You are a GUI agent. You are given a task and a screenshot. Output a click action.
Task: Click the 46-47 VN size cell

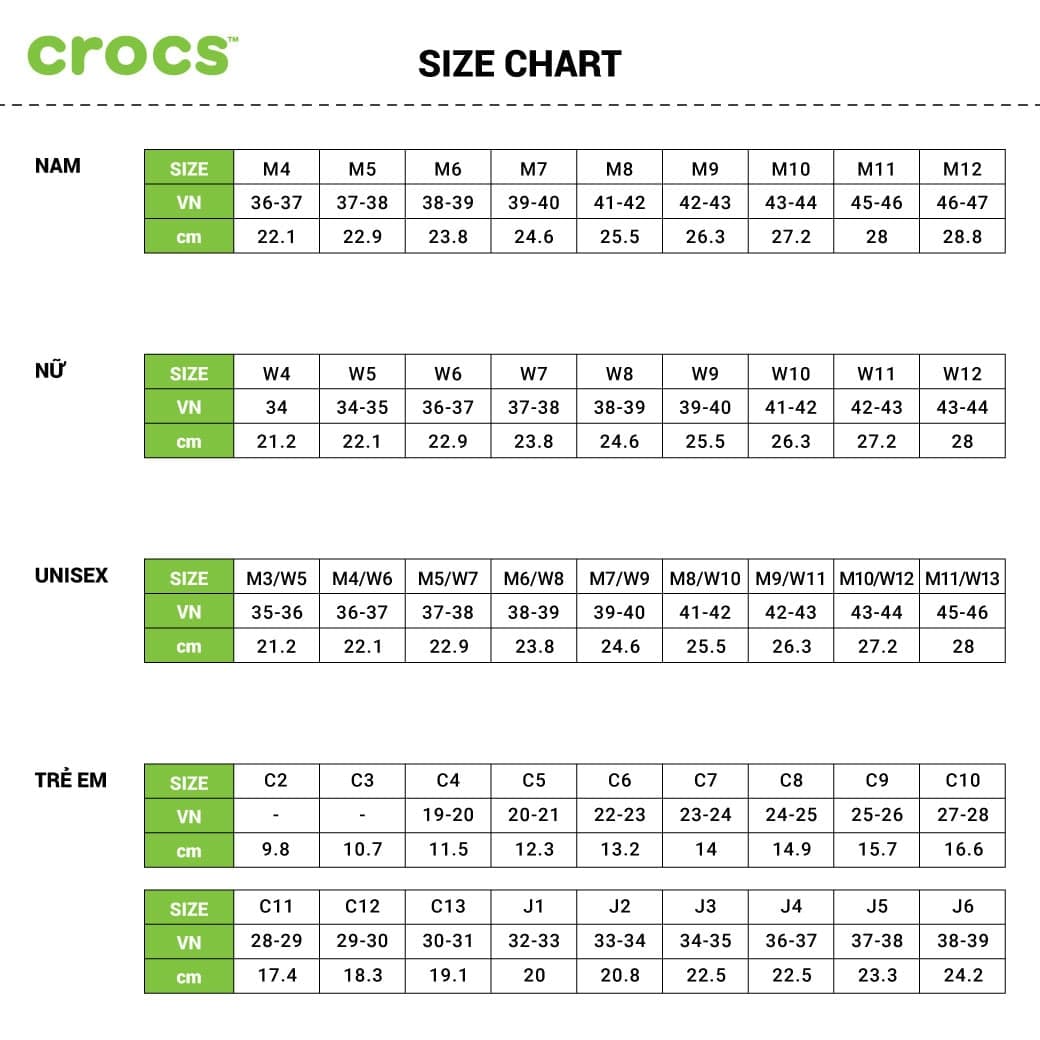(x=962, y=202)
